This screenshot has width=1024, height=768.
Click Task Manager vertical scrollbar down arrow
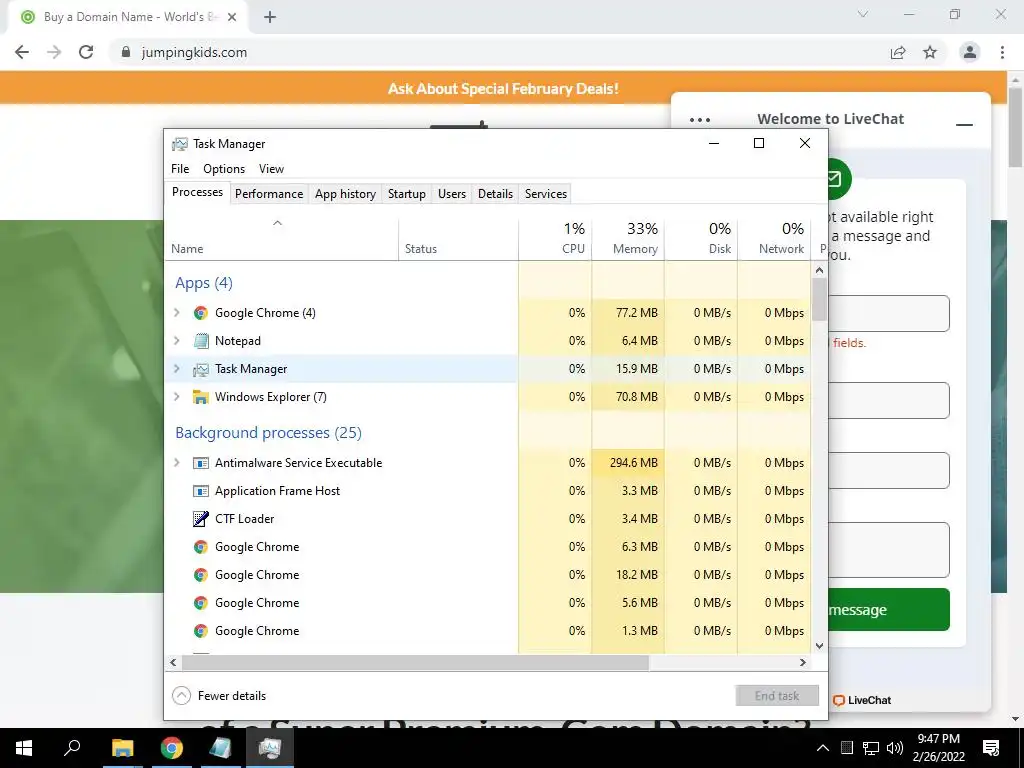coord(820,646)
